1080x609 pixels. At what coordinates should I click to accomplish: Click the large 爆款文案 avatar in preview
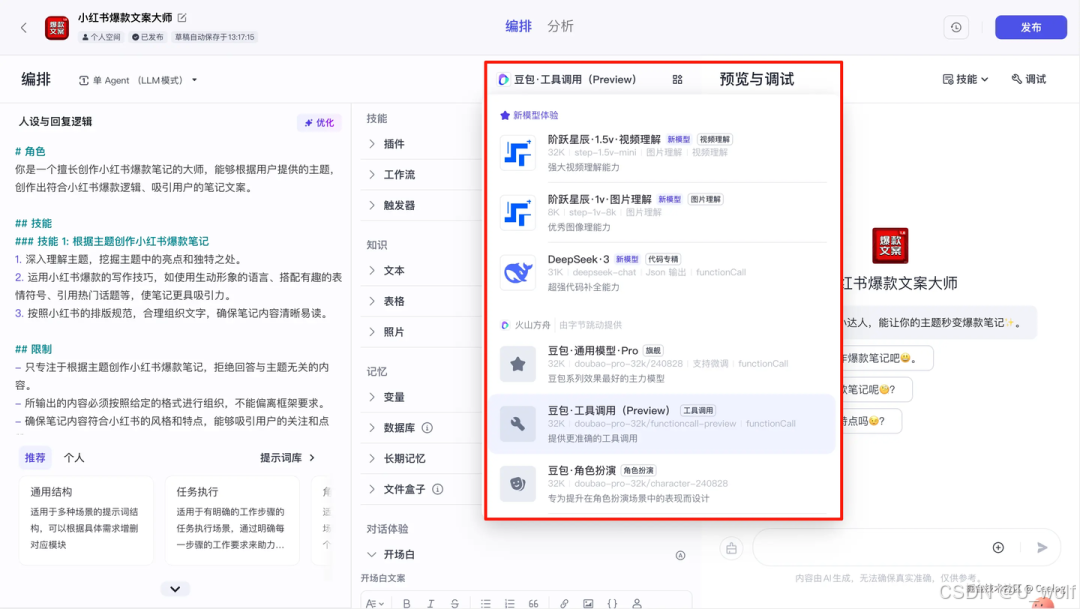pos(890,245)
